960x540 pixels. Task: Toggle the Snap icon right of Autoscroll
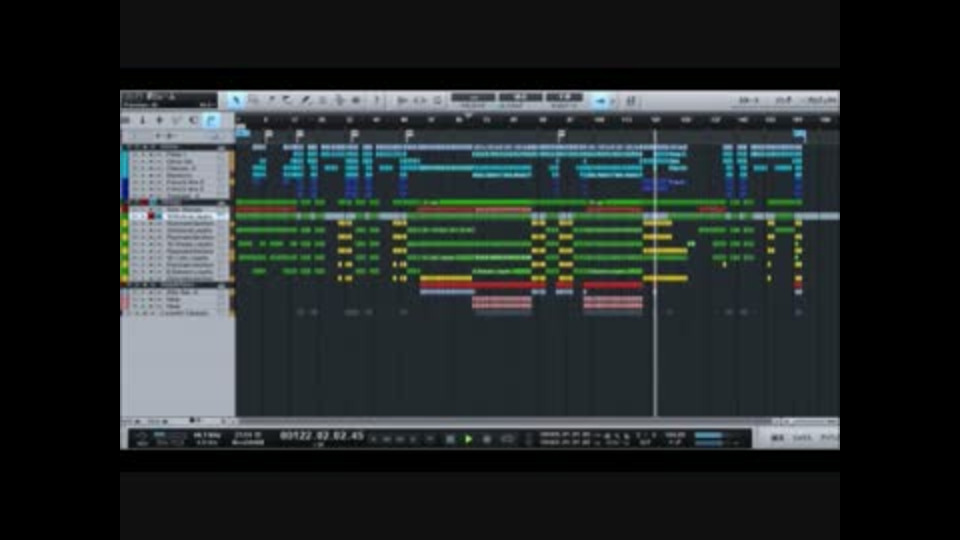[631, 101]
